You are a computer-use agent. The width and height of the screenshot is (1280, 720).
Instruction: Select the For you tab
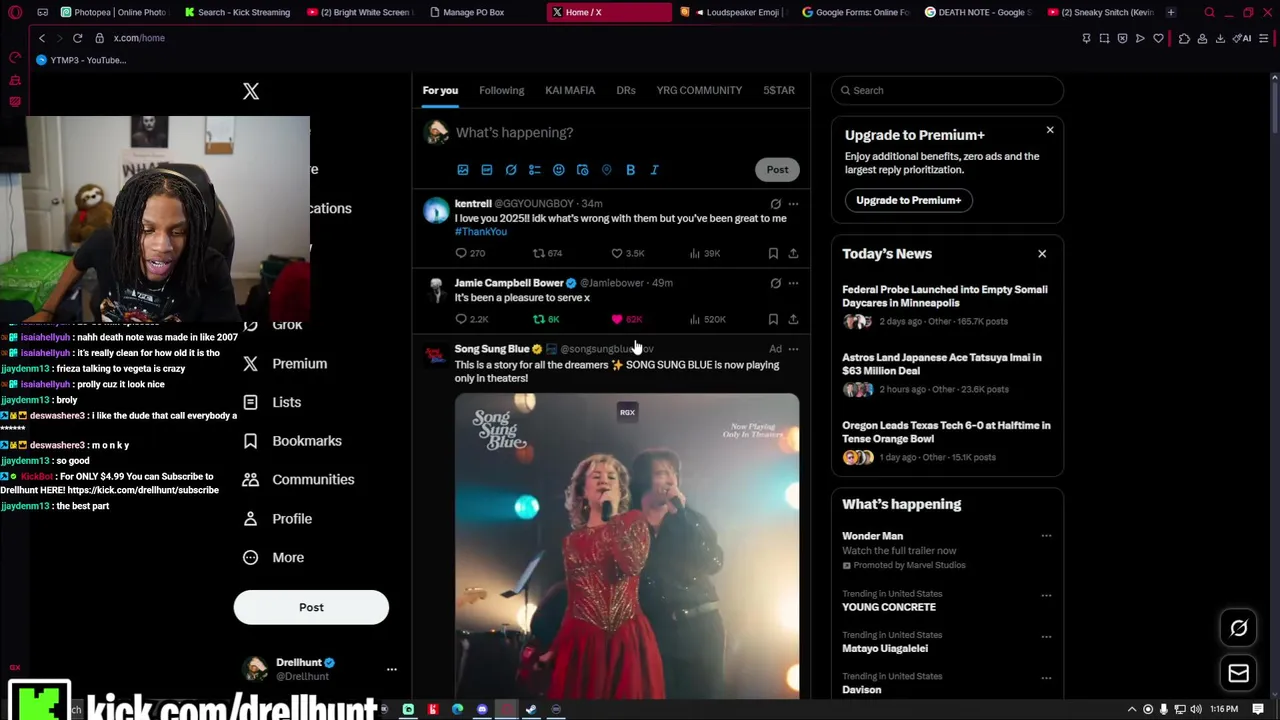pyautogui.click(x=440, y=90)
